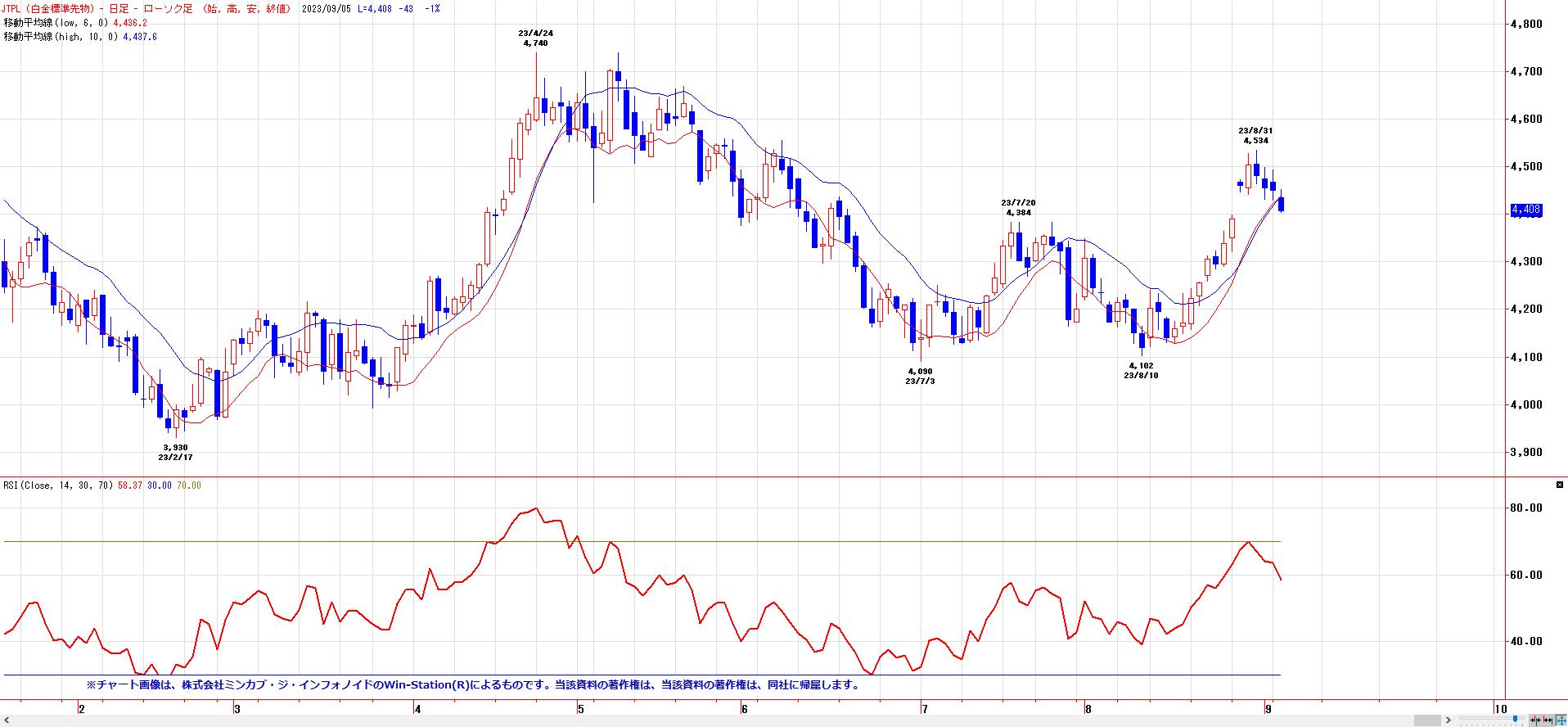This screenshot has width=1568, height=727.
Task: Click the 23/7/20 4,384 high label
Action: 1018,207
